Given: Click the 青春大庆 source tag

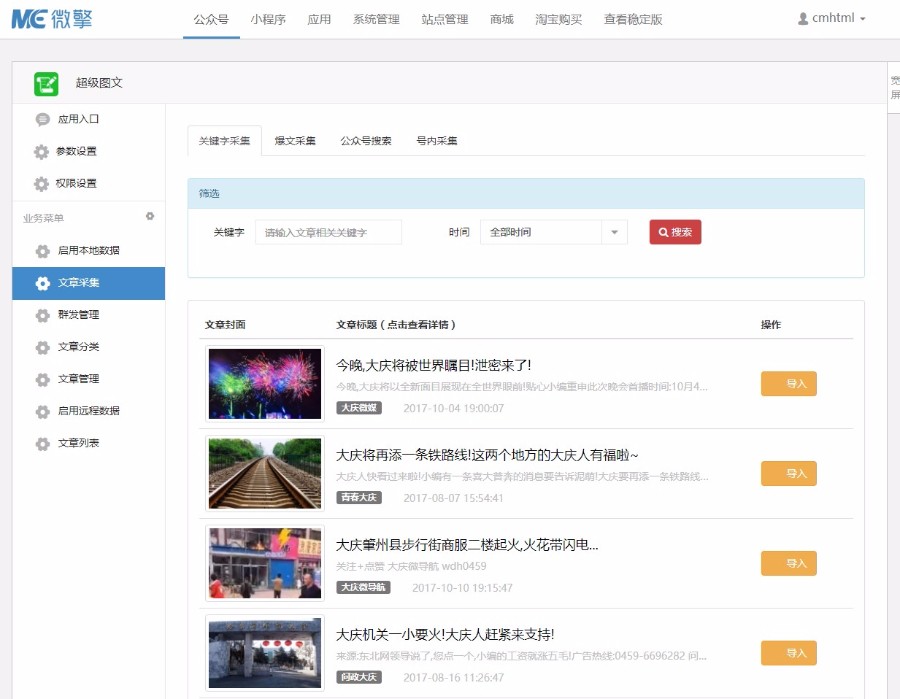Looking at the screenshot, I should pos(359,498).
